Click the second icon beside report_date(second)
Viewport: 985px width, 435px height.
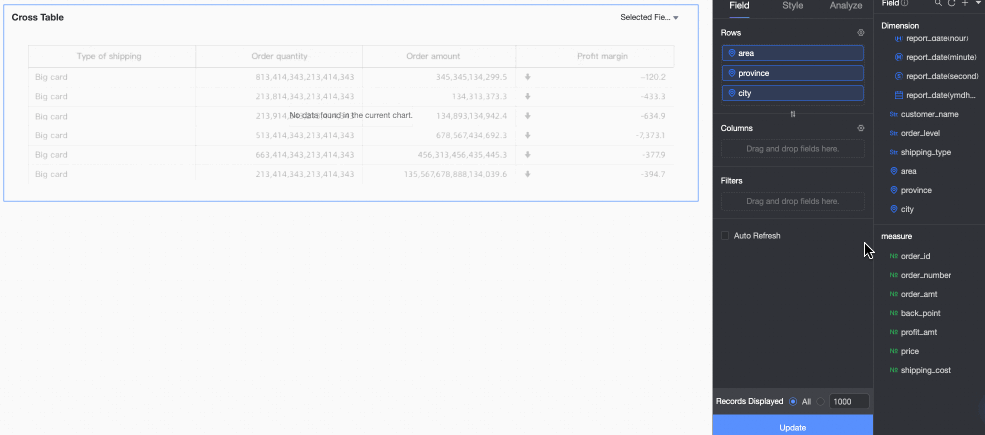[x=899, y=76]
